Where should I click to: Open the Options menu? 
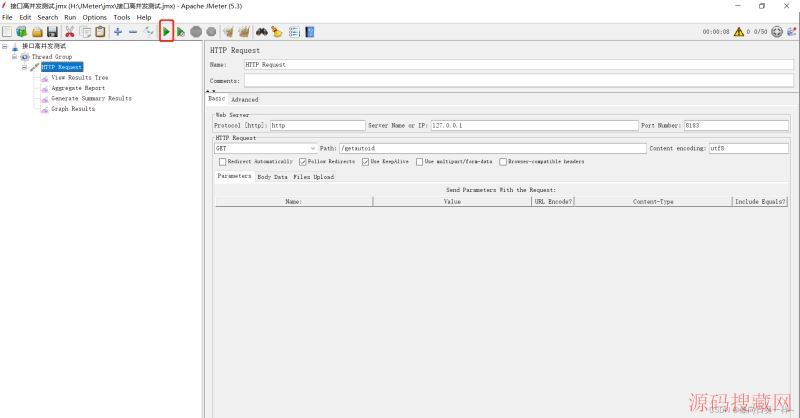tap(94, 17)
